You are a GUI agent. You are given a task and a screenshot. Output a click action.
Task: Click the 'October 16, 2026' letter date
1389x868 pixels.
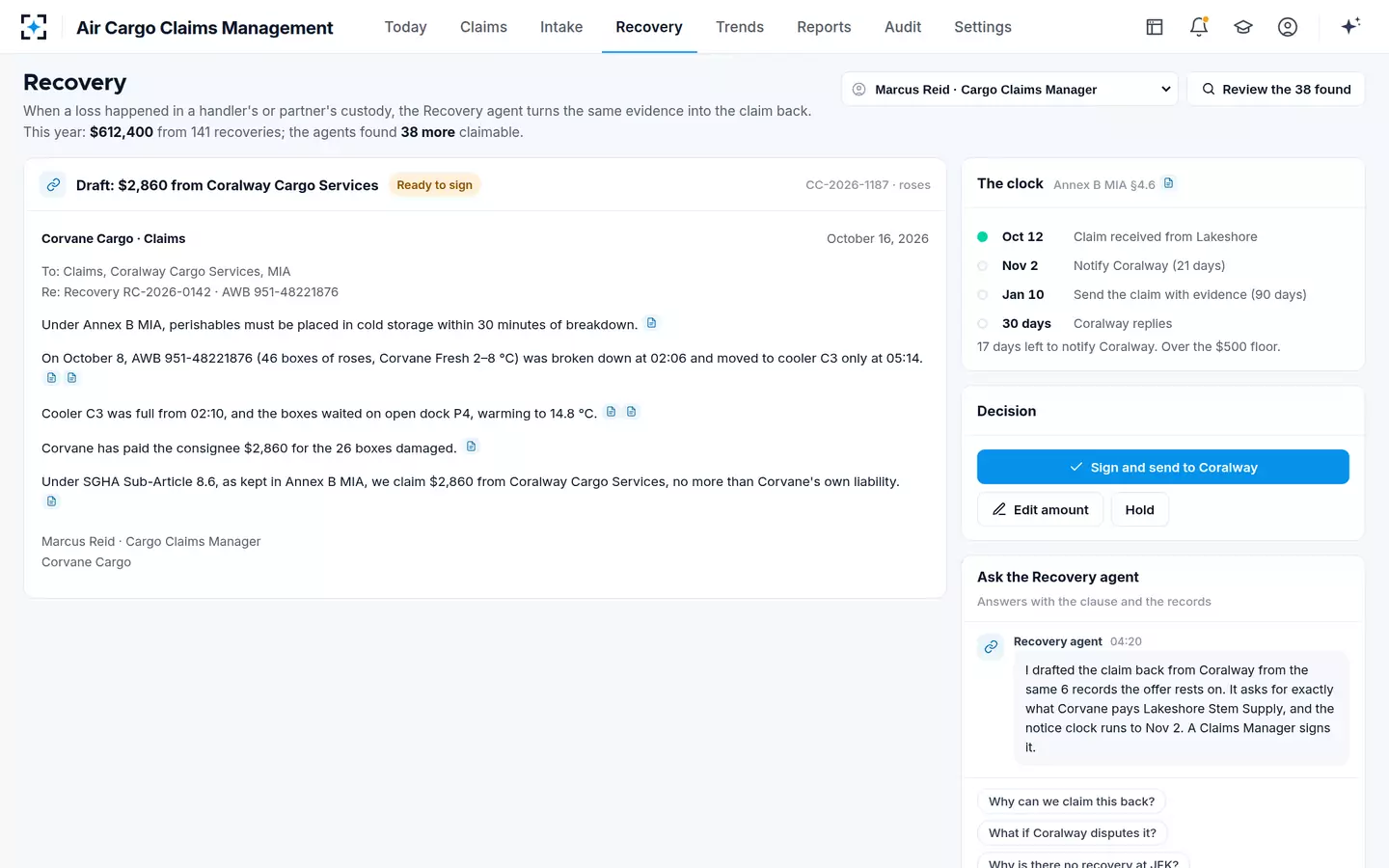click(x=878, y=238)
